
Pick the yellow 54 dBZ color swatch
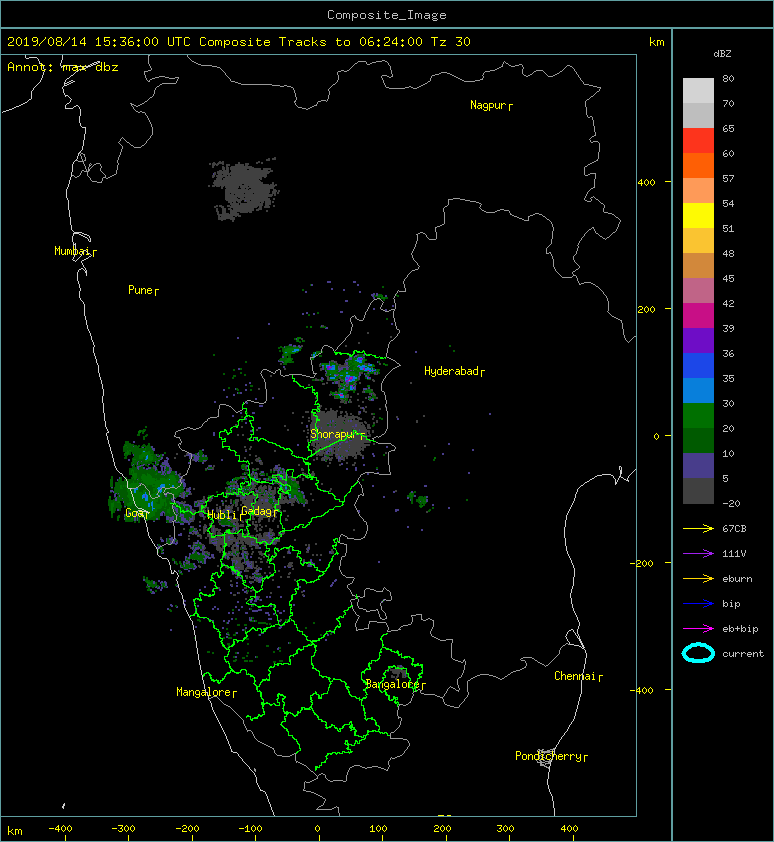tap(698, 215)
